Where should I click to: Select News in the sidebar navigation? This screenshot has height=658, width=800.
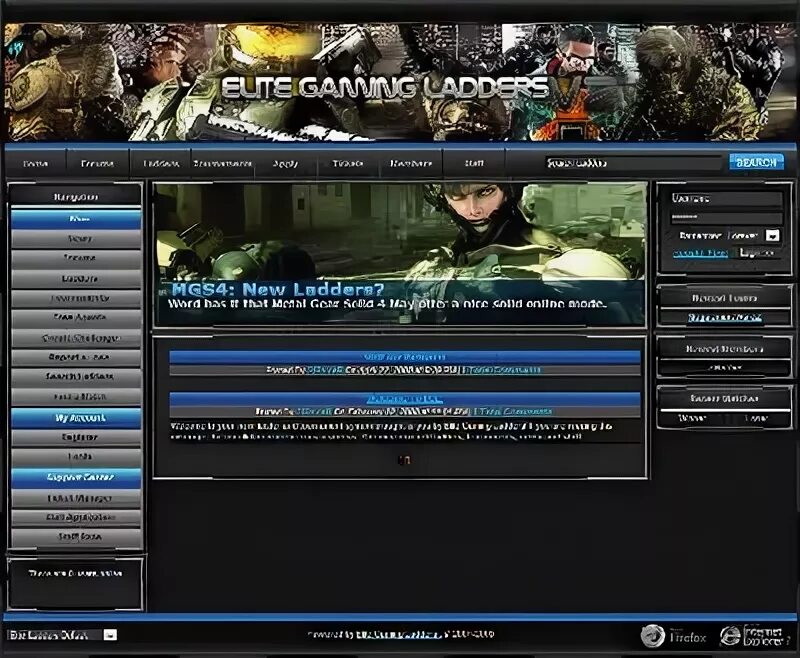pos(77,239)
